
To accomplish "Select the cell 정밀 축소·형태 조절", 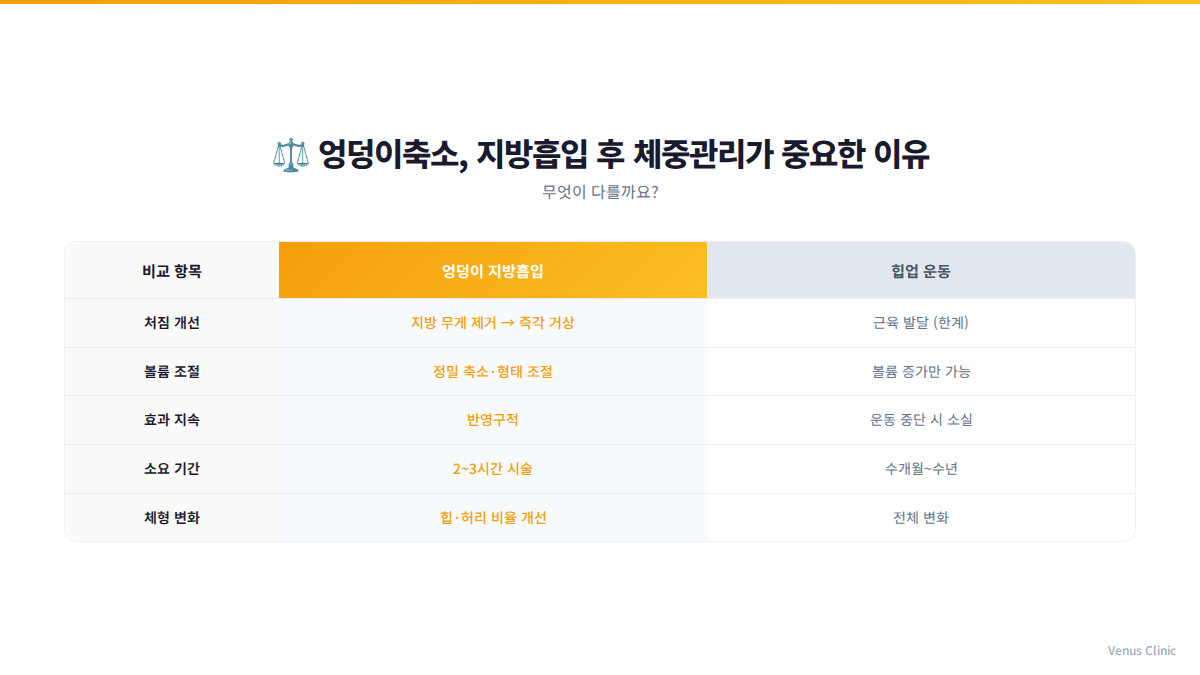I will 493,372.
